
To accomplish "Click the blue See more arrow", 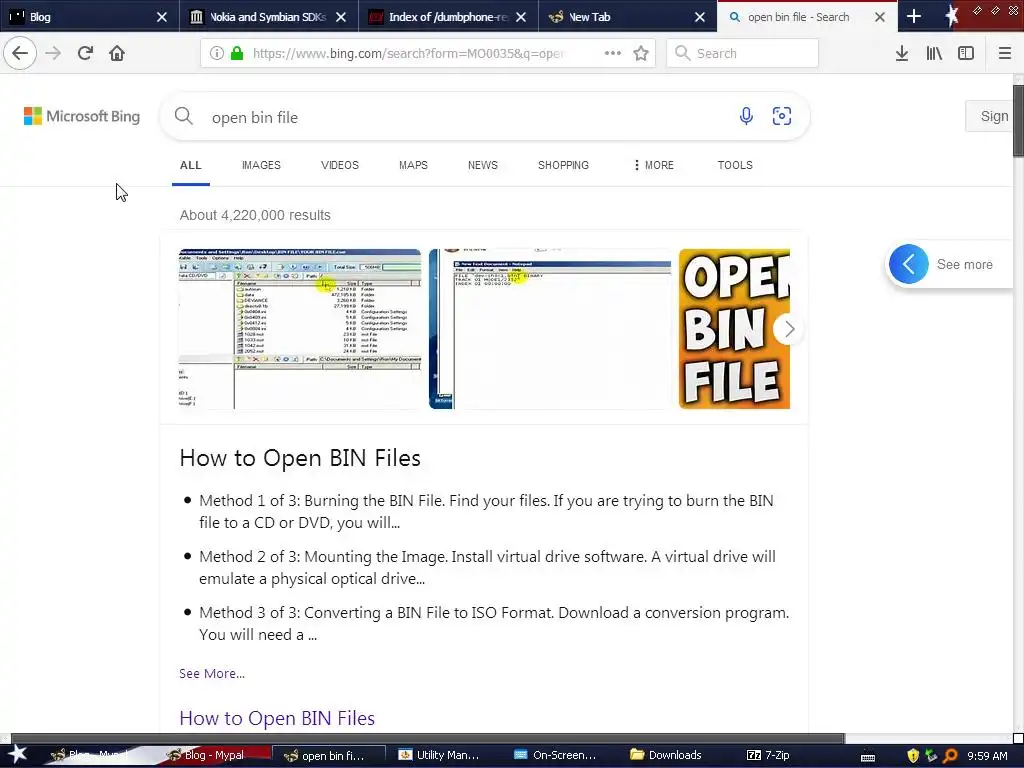I will tap(908, 264).
